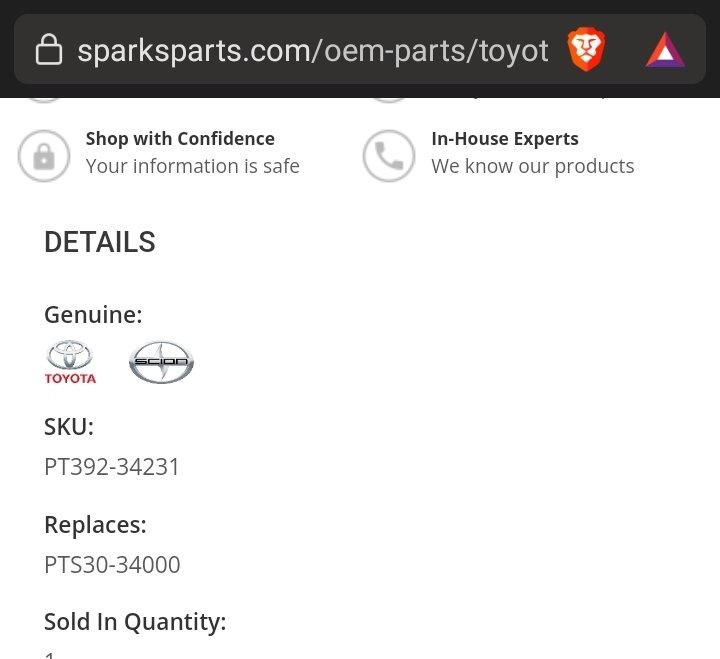Tap the In-House Experts heading
This screenshot has width=720, height=659.
tap(505, 139)
